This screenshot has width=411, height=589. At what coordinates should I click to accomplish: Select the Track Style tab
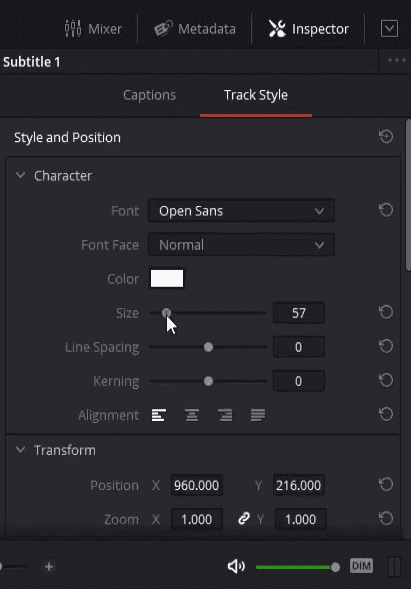256,95
